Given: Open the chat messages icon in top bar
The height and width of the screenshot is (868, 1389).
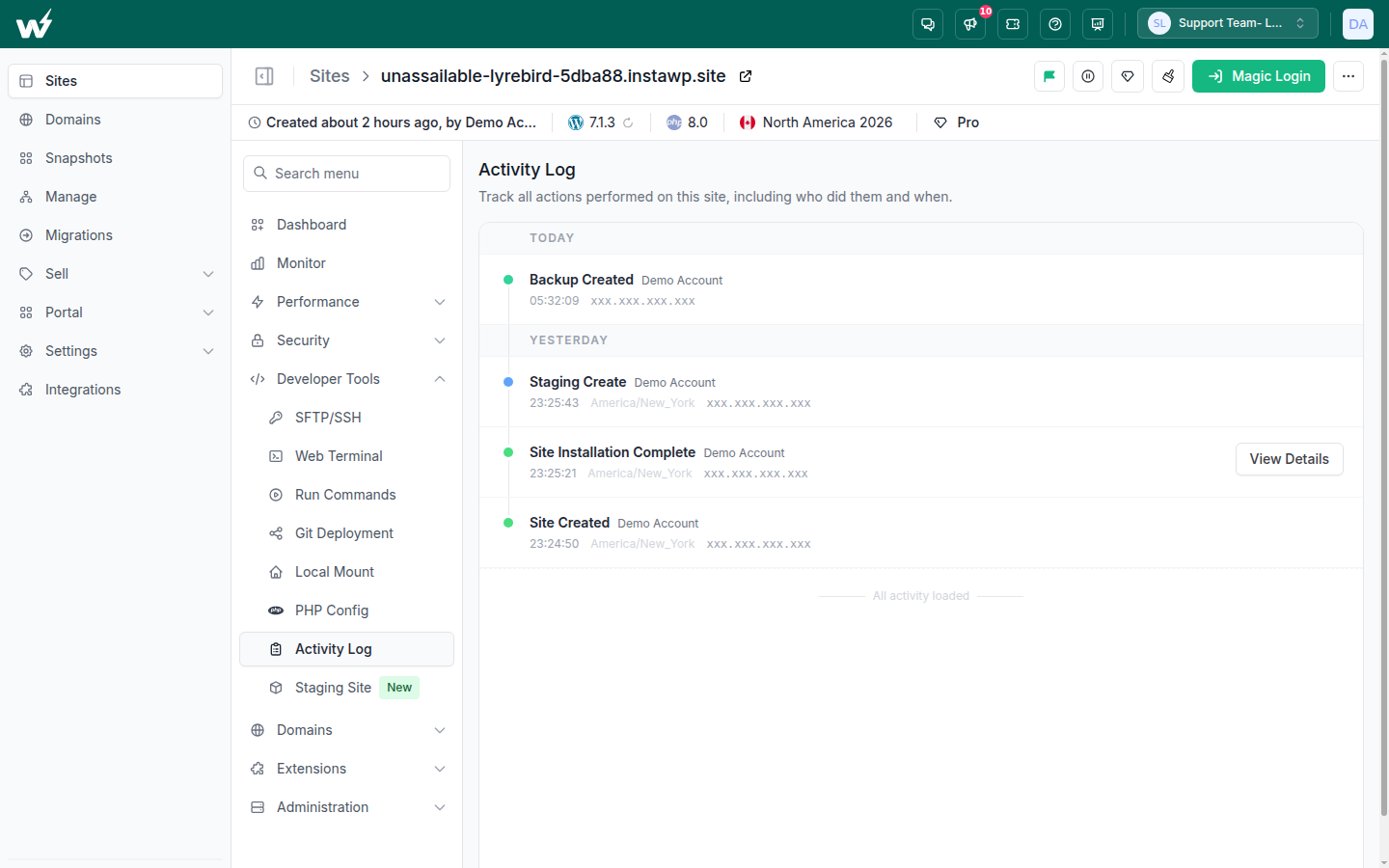Looking at the screenshot, I should [x=928, y=24].
